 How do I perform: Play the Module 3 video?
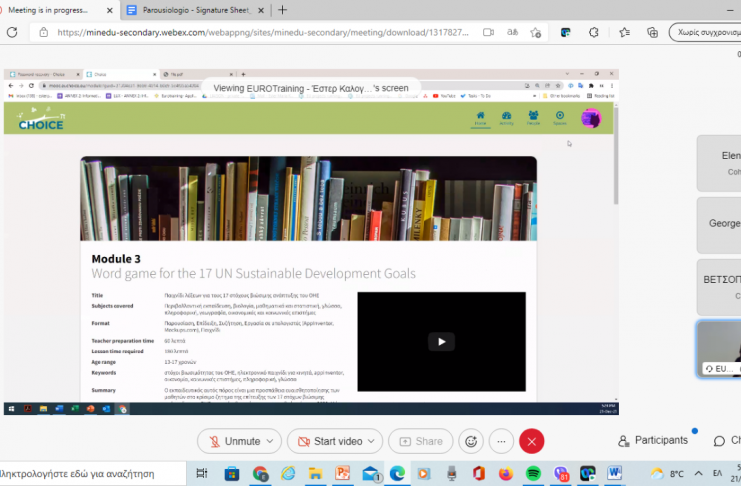(441, 341)
